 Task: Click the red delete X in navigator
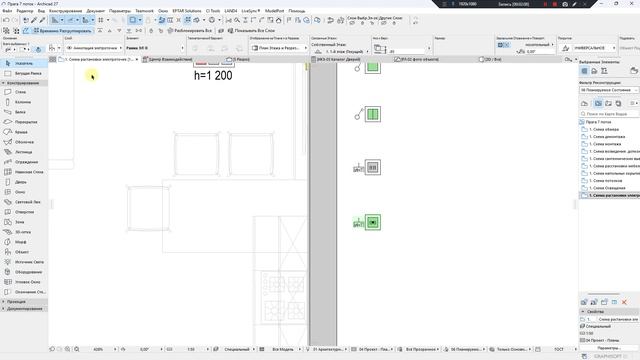tap(624, 302)
